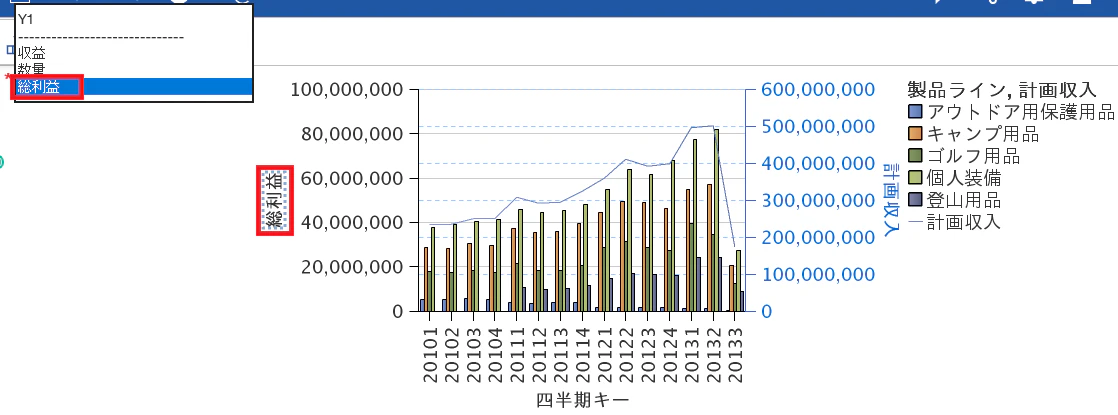1118x415 pixels.
Task: Click the 計画収入 line peak near 20132
Action: point(712,125)
